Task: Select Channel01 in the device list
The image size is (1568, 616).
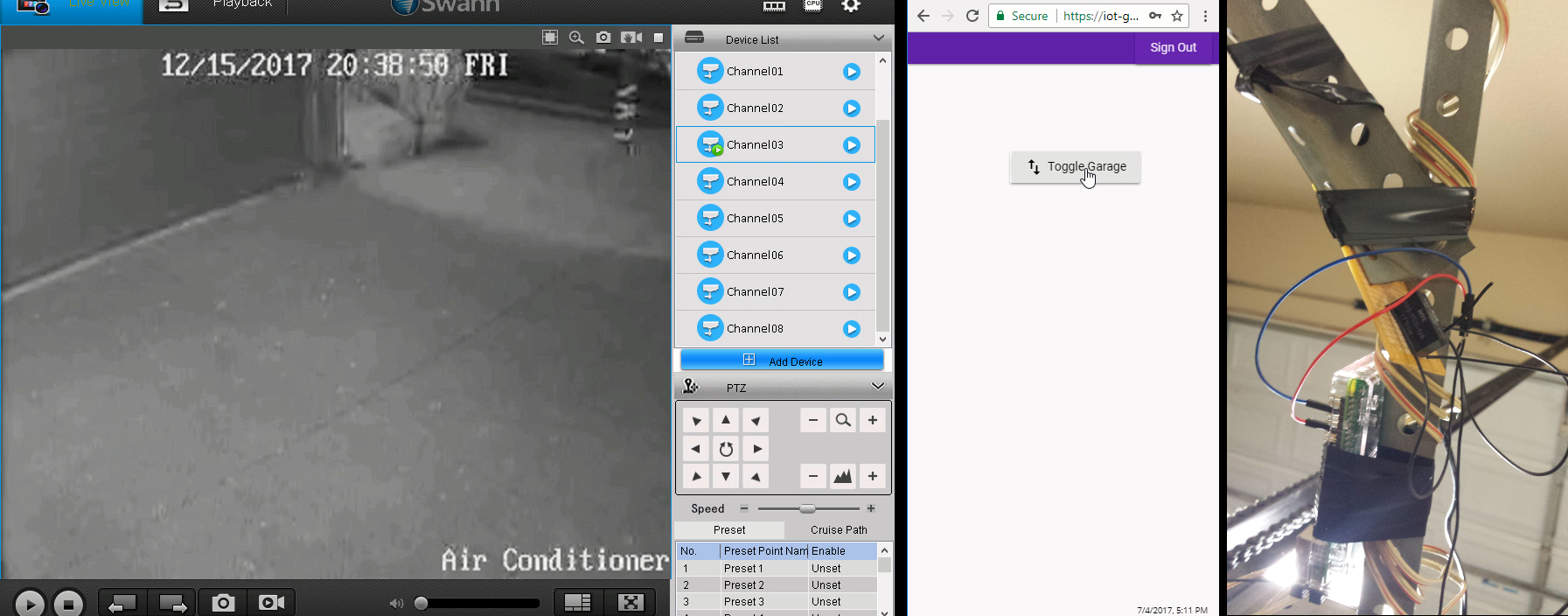Action: pos(775,71)
